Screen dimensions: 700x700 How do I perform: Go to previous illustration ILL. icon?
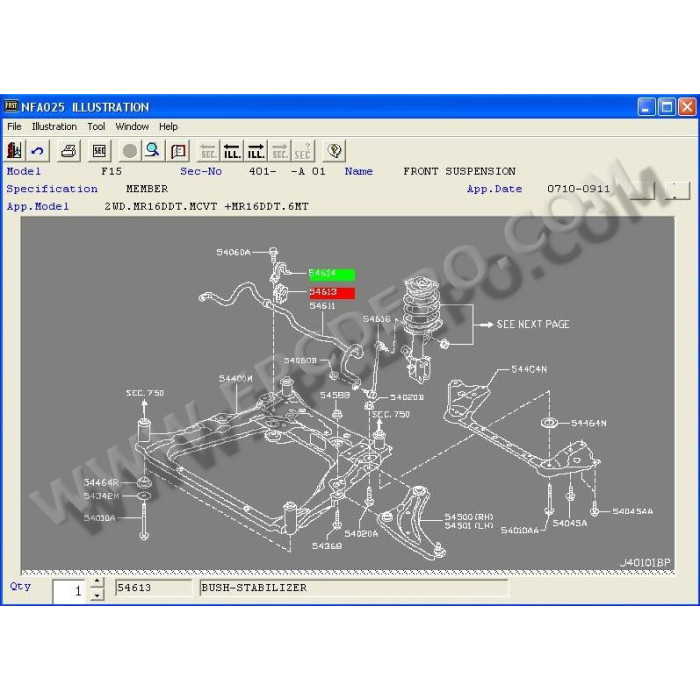pyautogui.click(x=232, y=151)
